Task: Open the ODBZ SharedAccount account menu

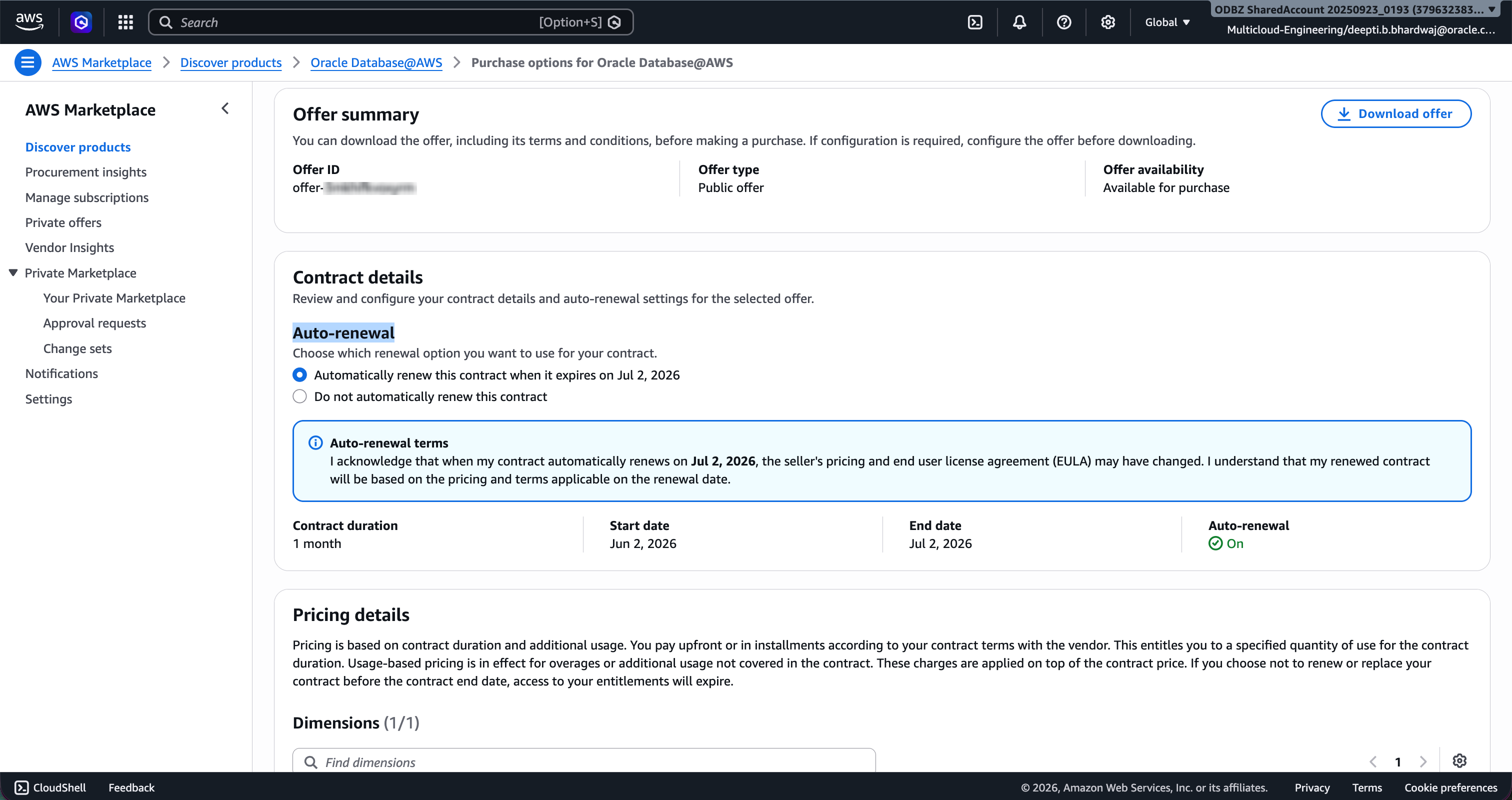Action: tap(1354, 10)
